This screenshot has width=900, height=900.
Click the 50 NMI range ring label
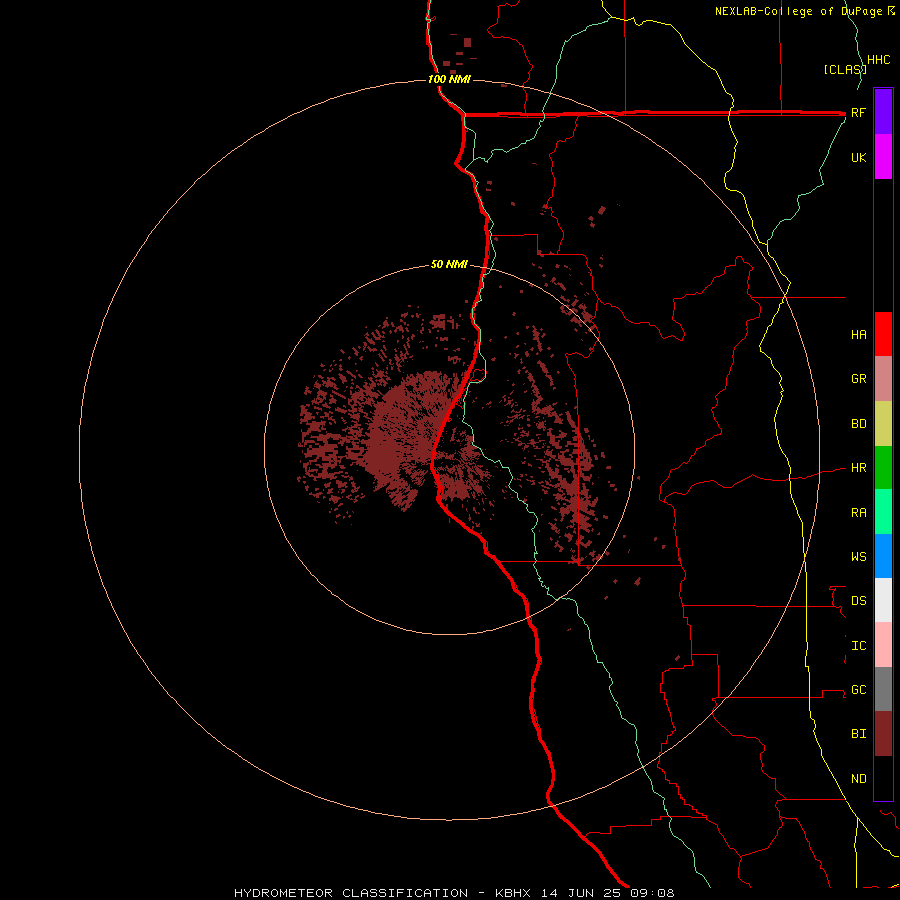click(x=449, y=264)
